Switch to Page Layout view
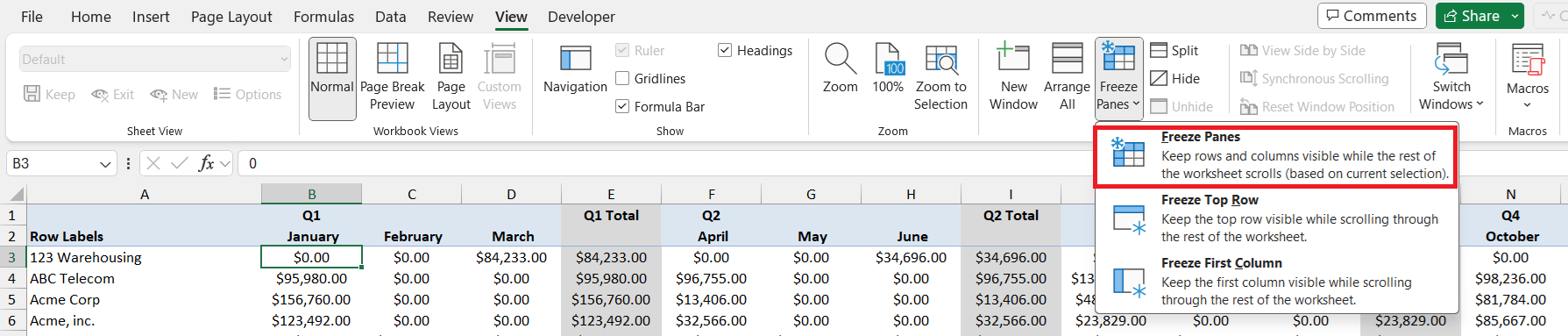Image resolution: width=1568 pixels, height=336 pixels. (451, 78)
